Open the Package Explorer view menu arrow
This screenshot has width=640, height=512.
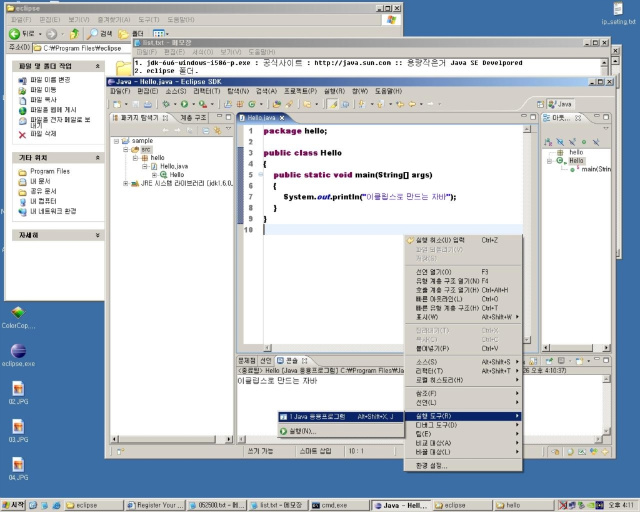point(229,129)
